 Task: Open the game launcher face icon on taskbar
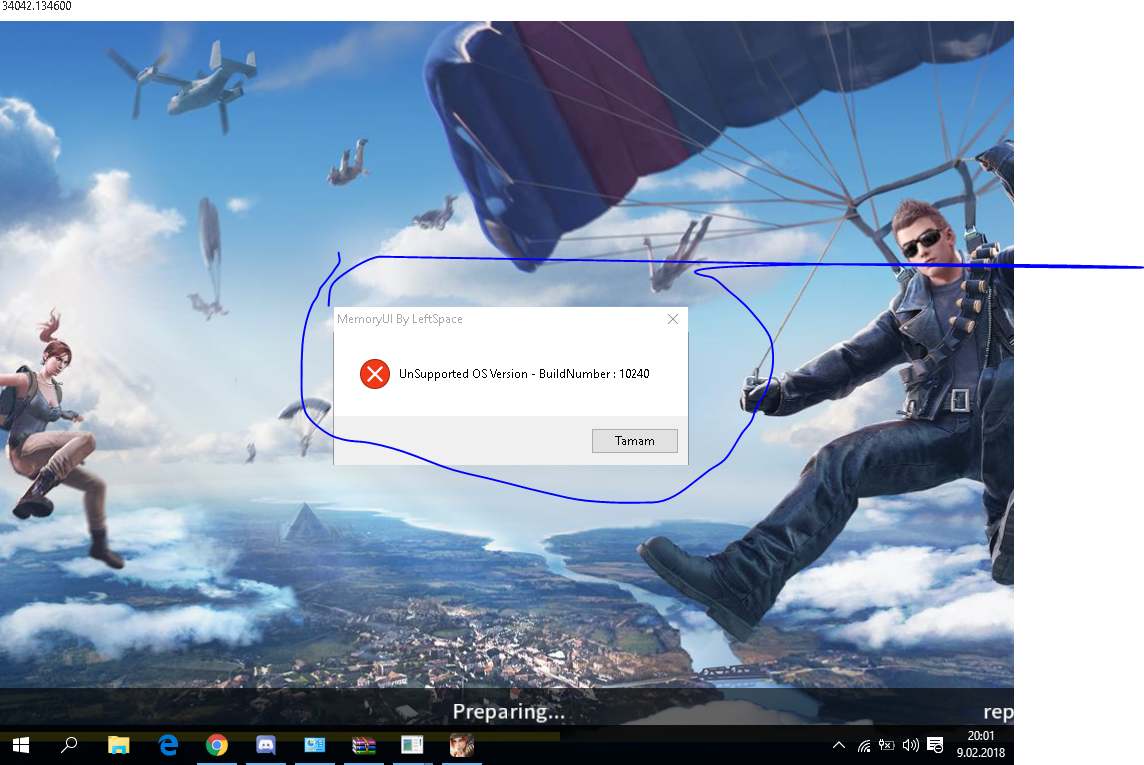pos(461,745)
